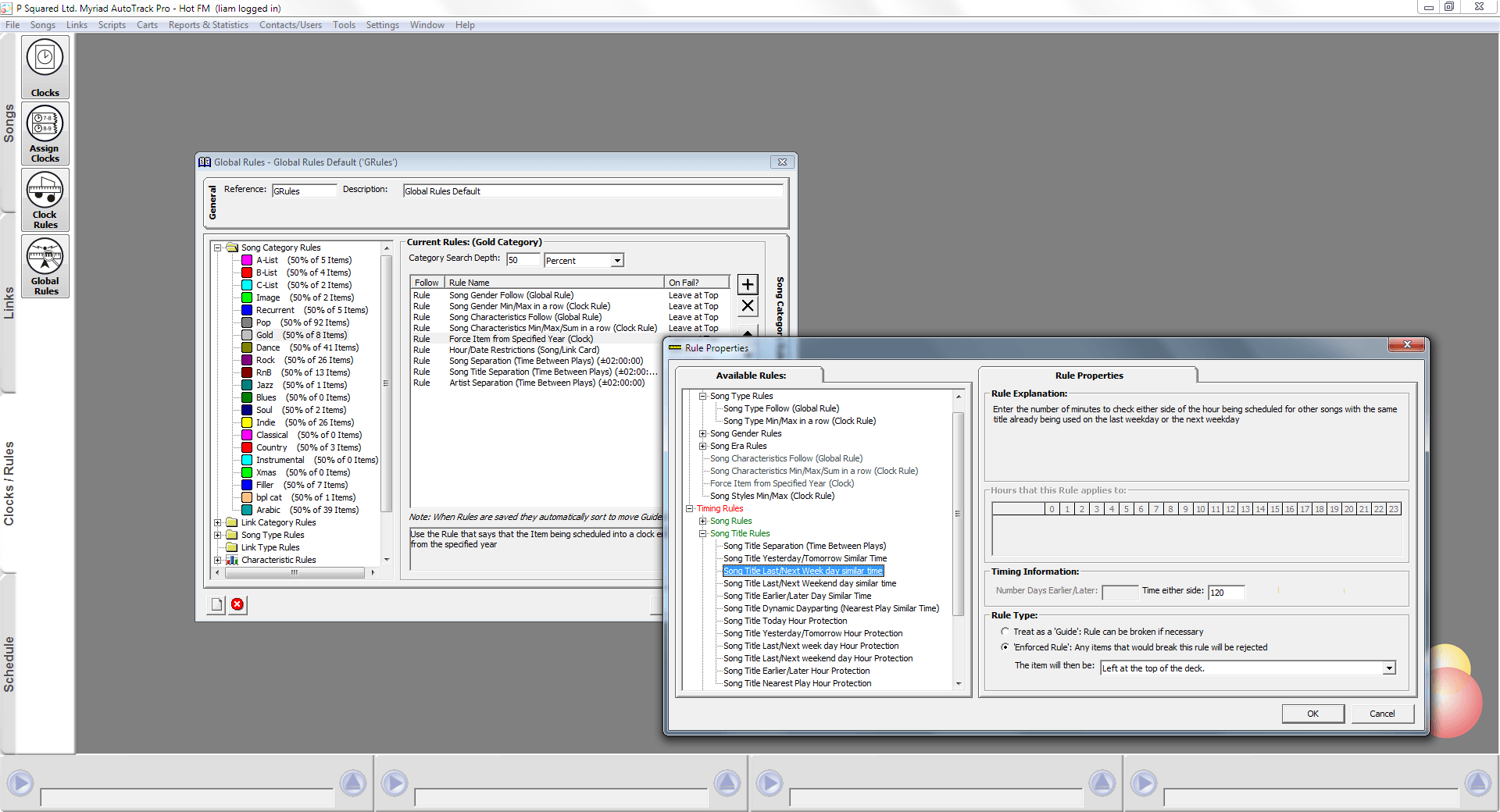Image resolution: width=1500 pixels, height=812 pixels.
Task: Click the plus icon to add rule
Action: [x=748, y=284]
